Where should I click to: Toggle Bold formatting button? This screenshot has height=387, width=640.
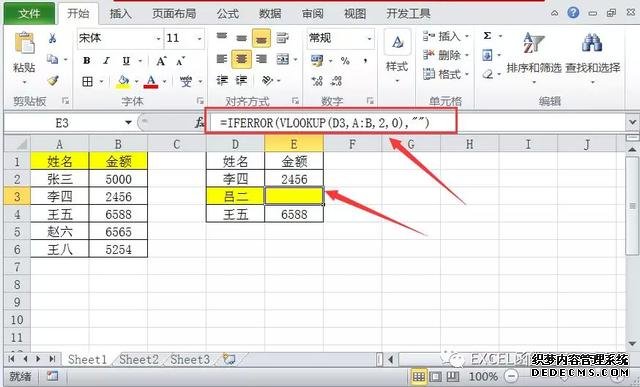click(87, 61)
